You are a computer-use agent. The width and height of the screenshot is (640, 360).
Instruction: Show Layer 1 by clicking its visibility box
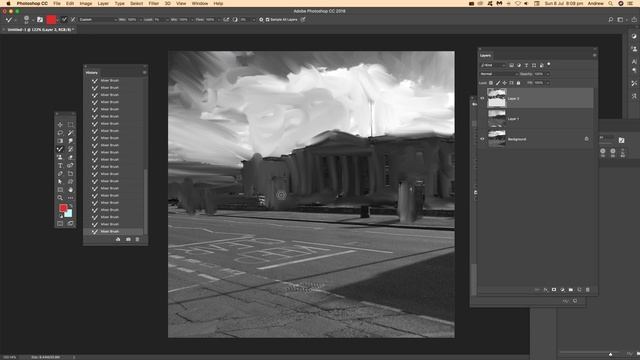(x=482, y=119)
